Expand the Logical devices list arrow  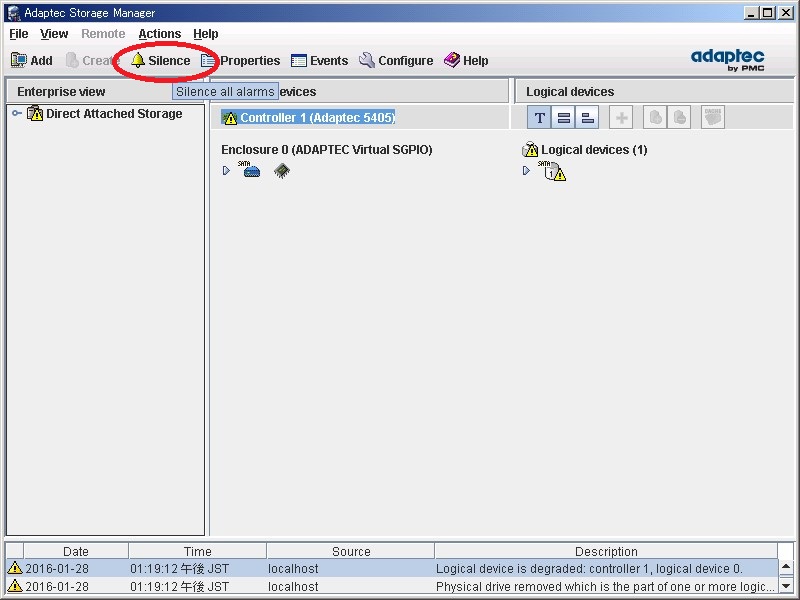point(527,171)
